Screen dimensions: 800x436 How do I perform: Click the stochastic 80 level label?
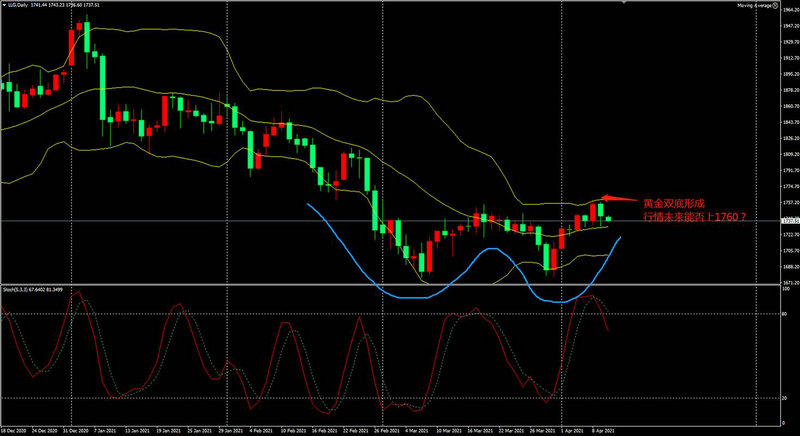point(783,313)
